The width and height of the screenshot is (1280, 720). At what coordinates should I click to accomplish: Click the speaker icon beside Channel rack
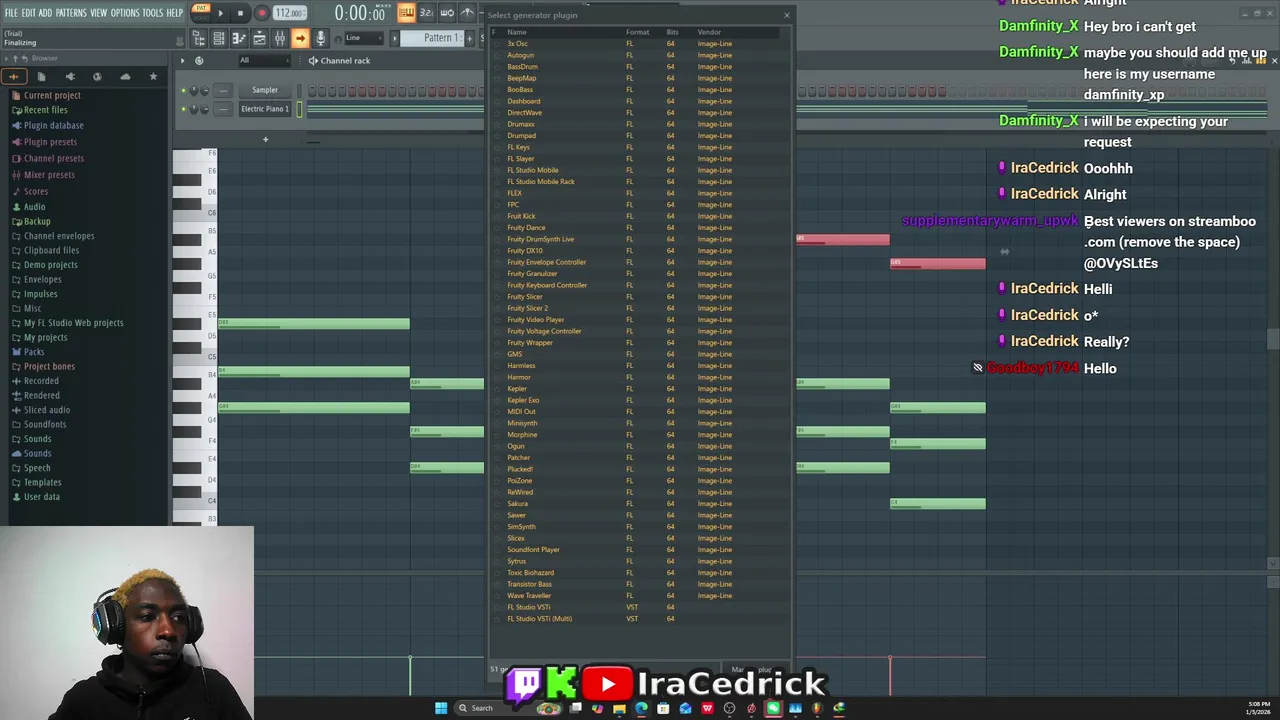pos(312,60)
